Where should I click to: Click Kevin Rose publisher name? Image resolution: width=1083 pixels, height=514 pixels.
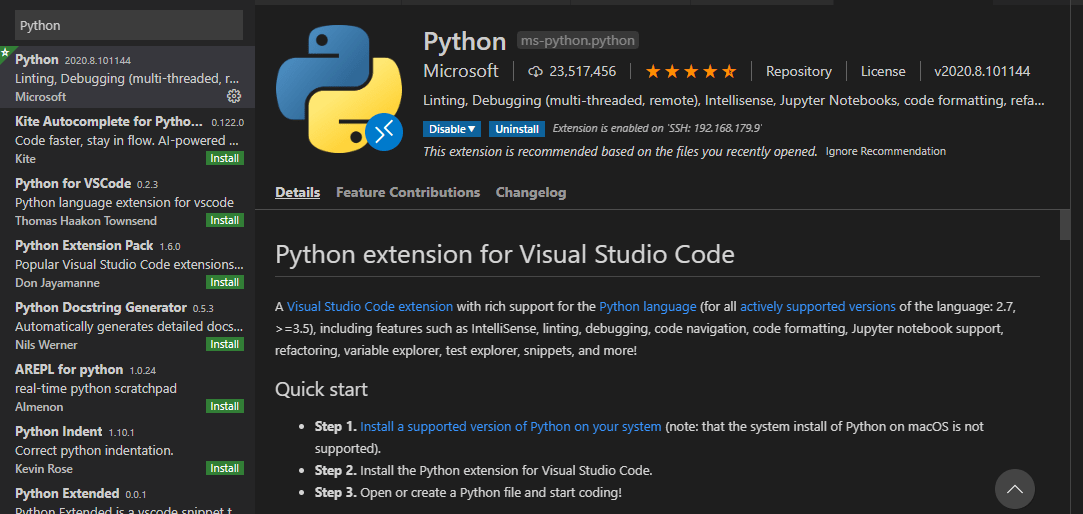(44, 468)
